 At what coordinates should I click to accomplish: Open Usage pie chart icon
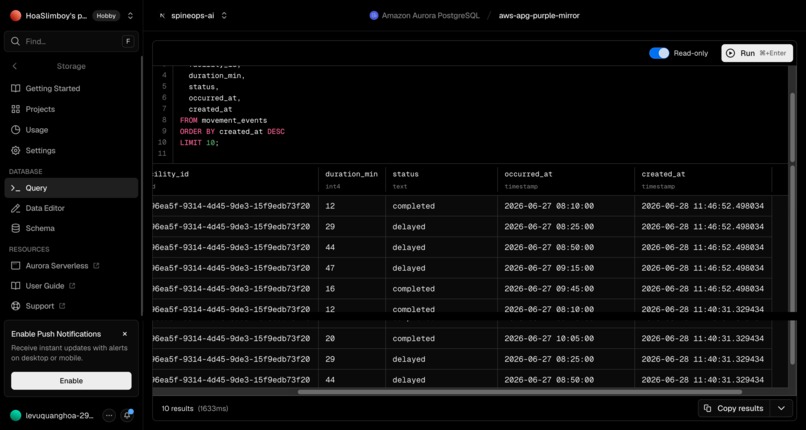pyautogui.click(x=16, y=130)
